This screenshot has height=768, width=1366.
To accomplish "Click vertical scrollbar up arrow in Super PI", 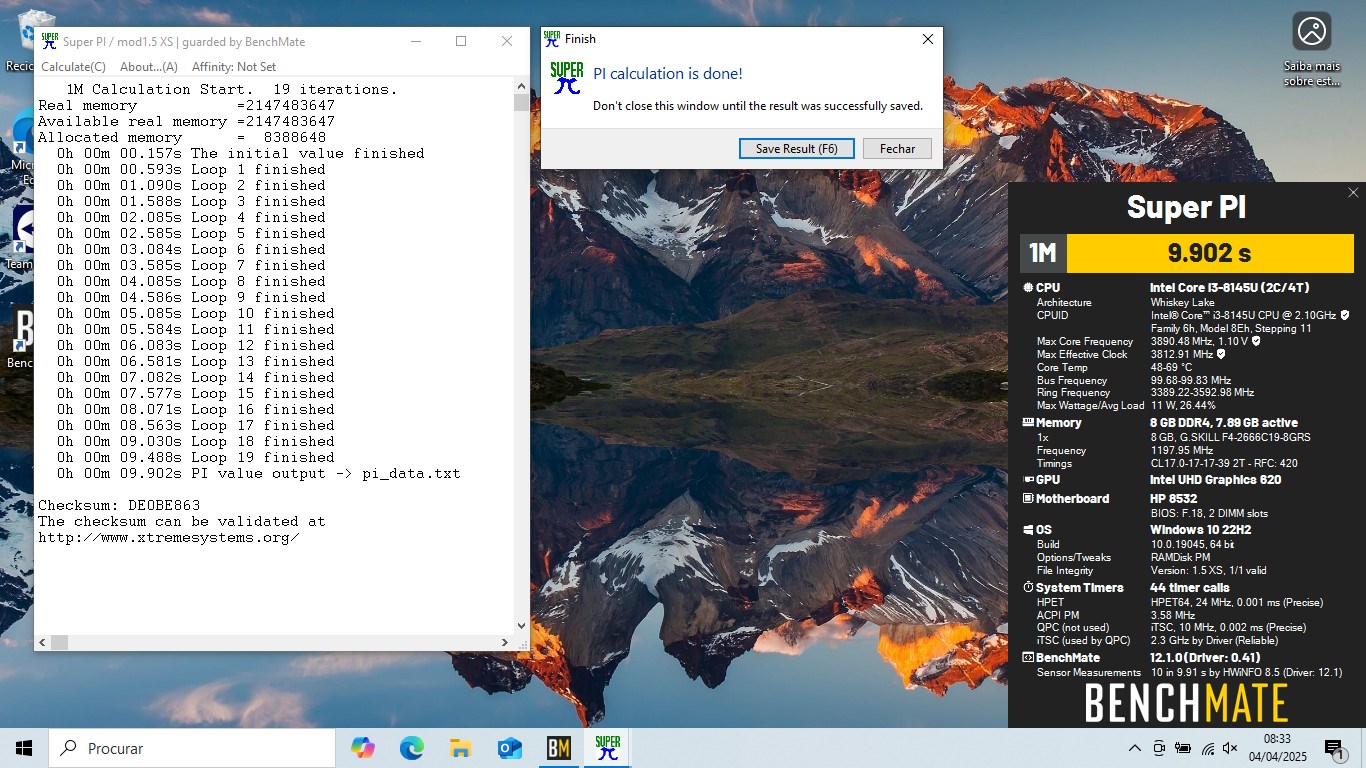I will click(x=521, y=86).
